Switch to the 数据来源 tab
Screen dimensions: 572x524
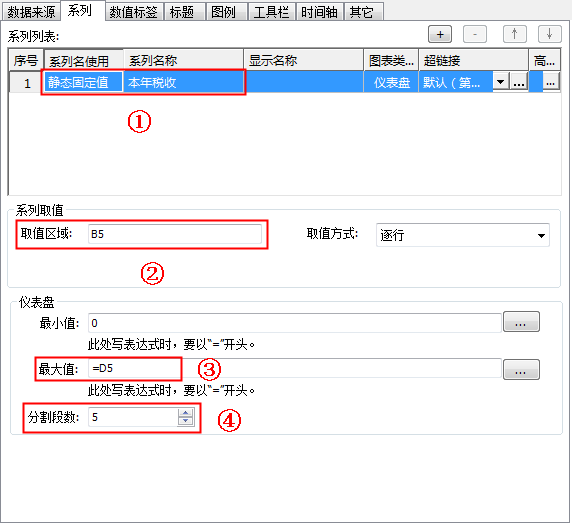(31, 11)
